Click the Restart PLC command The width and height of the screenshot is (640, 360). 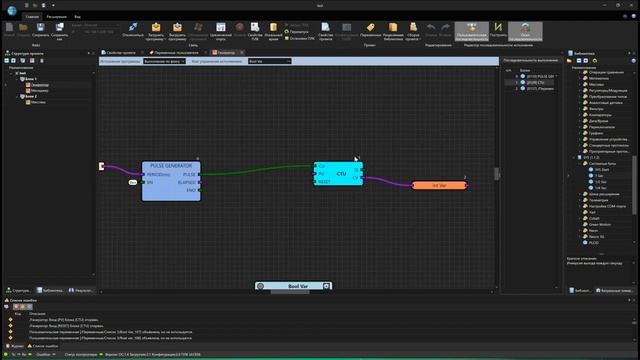point(297,31)
